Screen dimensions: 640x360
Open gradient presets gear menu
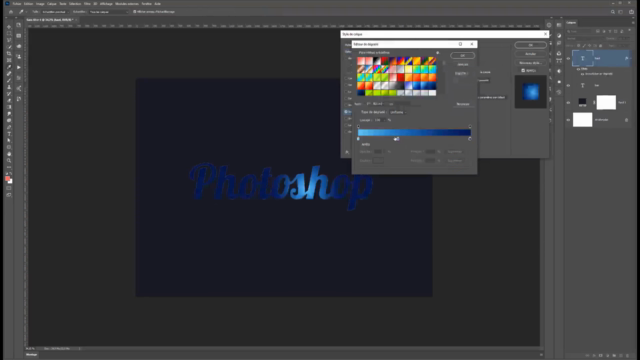(438, 53)
